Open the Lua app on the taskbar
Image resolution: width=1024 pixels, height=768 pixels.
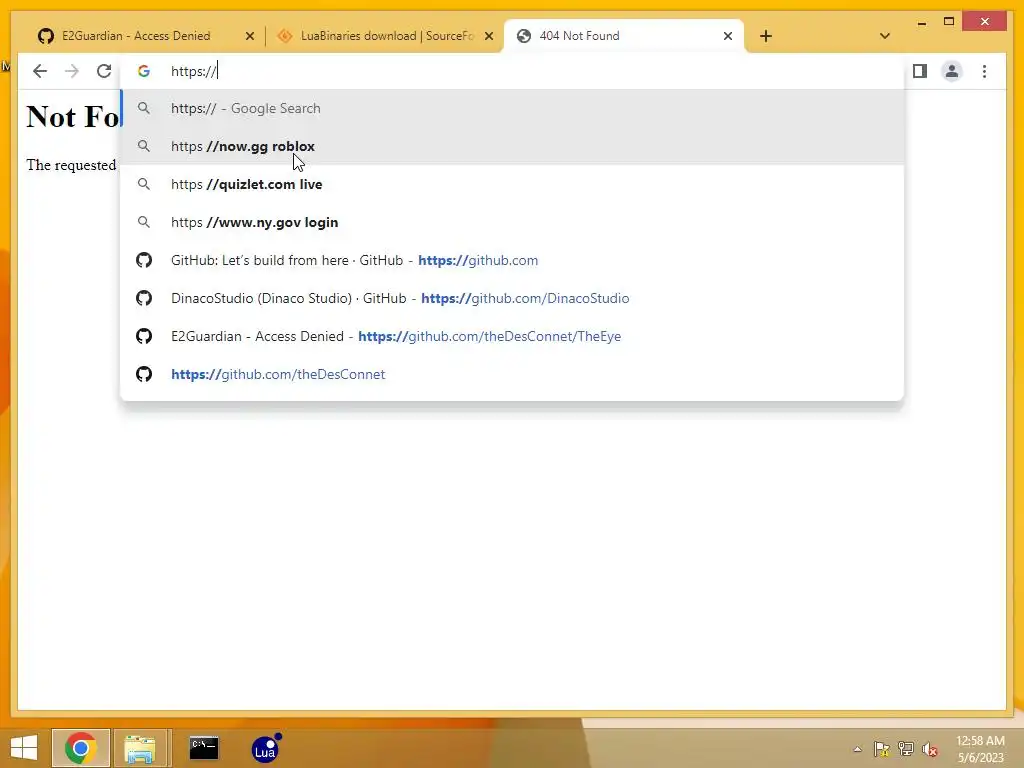(x=265, y=748)
